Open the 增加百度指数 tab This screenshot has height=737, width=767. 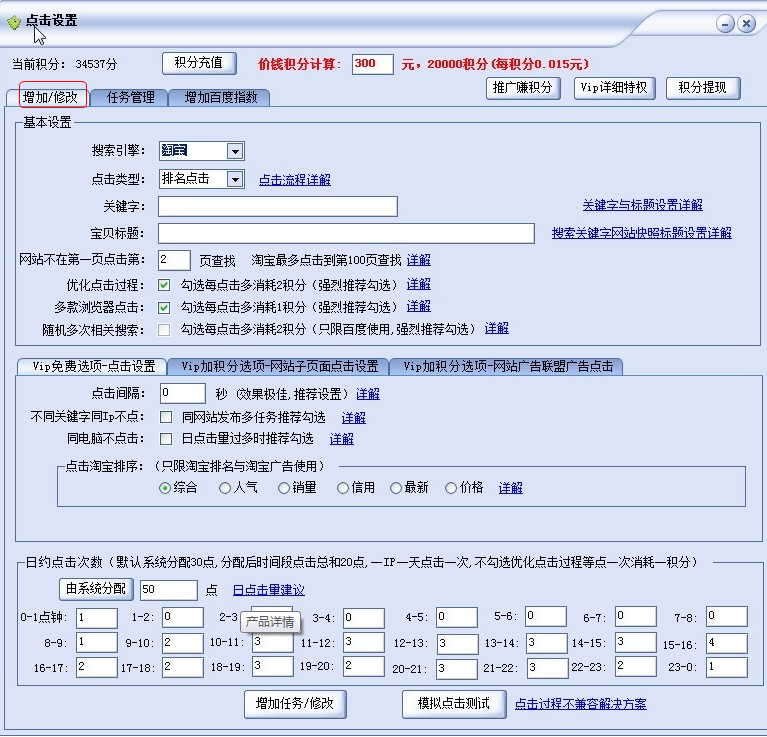[x=221, y=97]
